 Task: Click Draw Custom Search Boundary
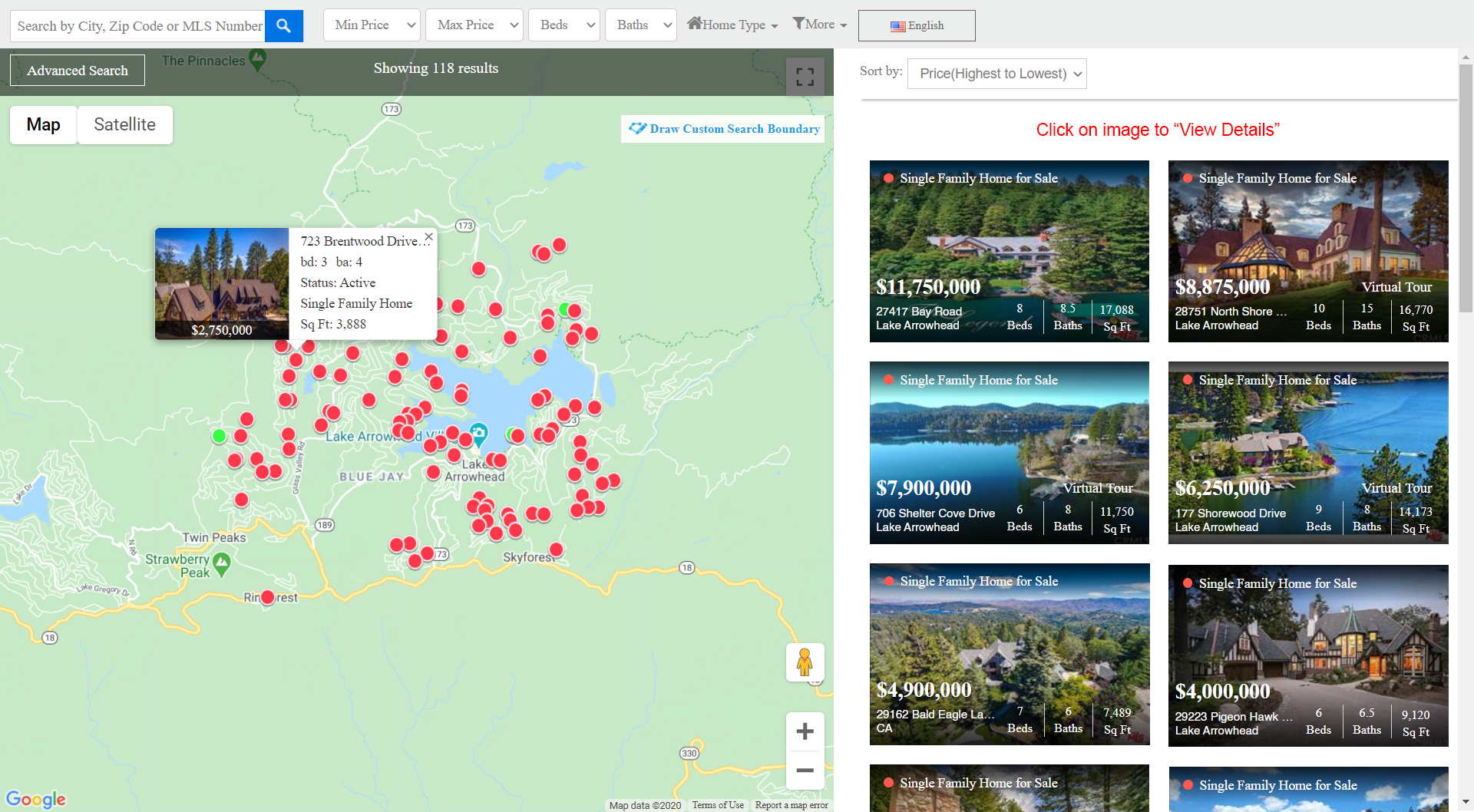click(x=725, y=129)
